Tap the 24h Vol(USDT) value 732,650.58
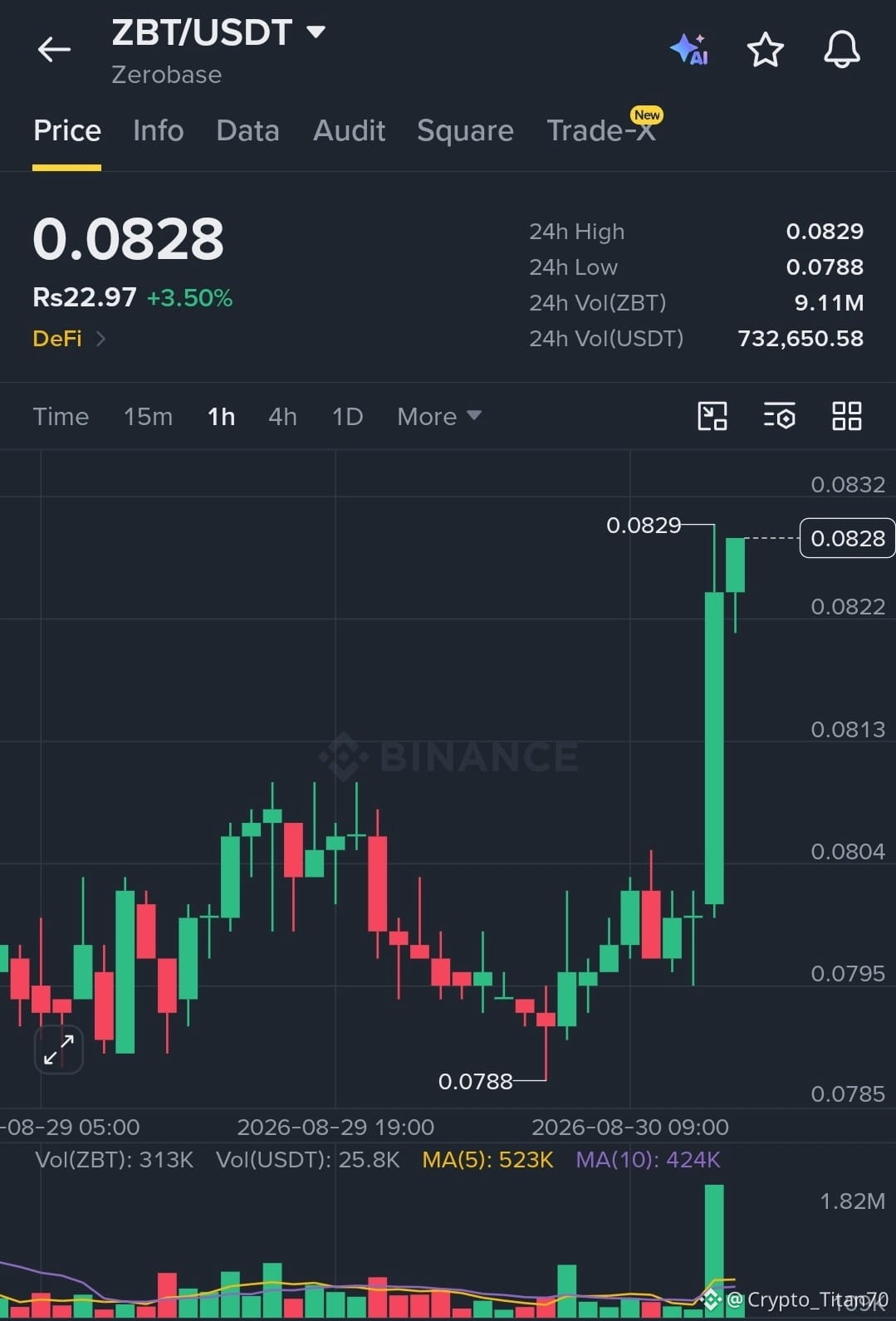The height and width of the screenshot is (1321, 896). 801,338
